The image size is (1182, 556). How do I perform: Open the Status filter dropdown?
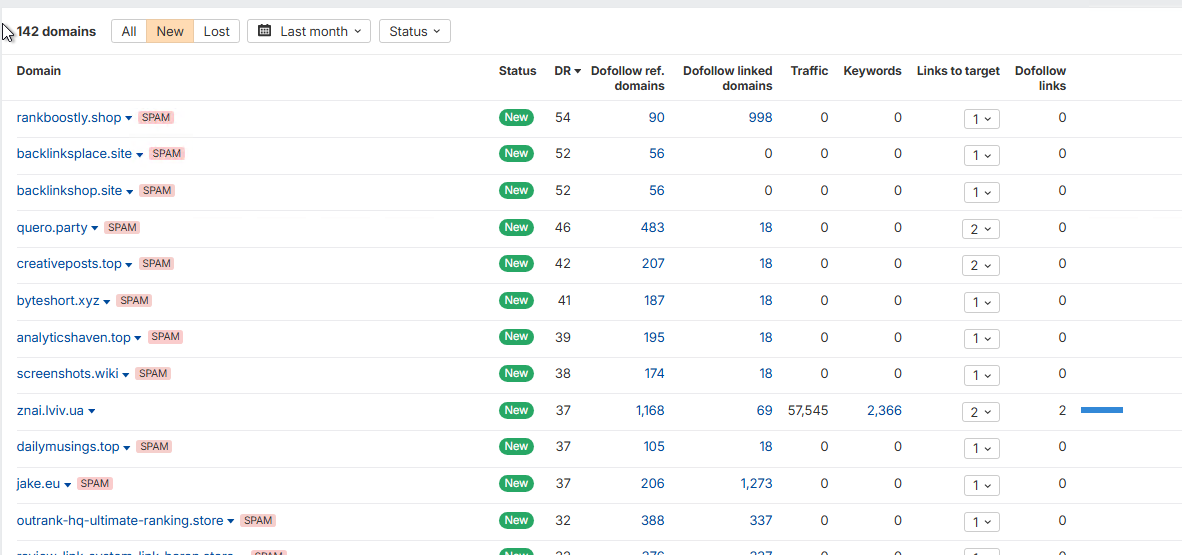coord(415,31)
